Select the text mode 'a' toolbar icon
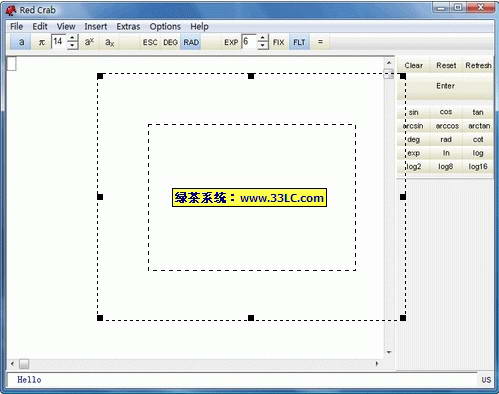Screen dimensions: 499x394 21,42
